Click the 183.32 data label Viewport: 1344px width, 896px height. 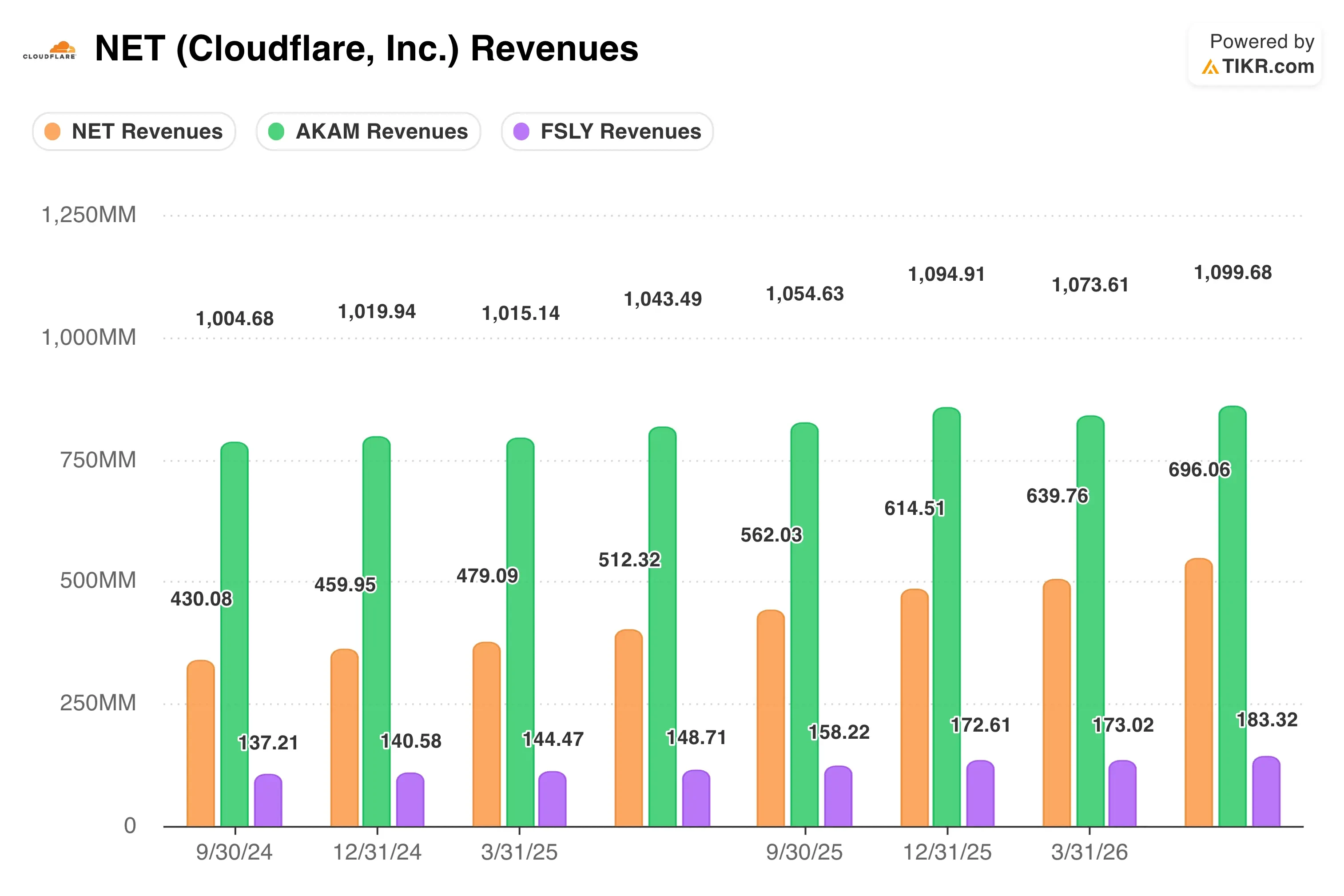1267,720
